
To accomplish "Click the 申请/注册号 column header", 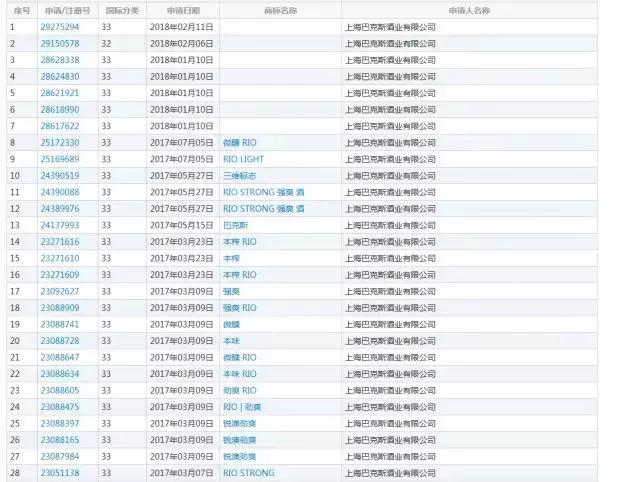I will [67, 11].
